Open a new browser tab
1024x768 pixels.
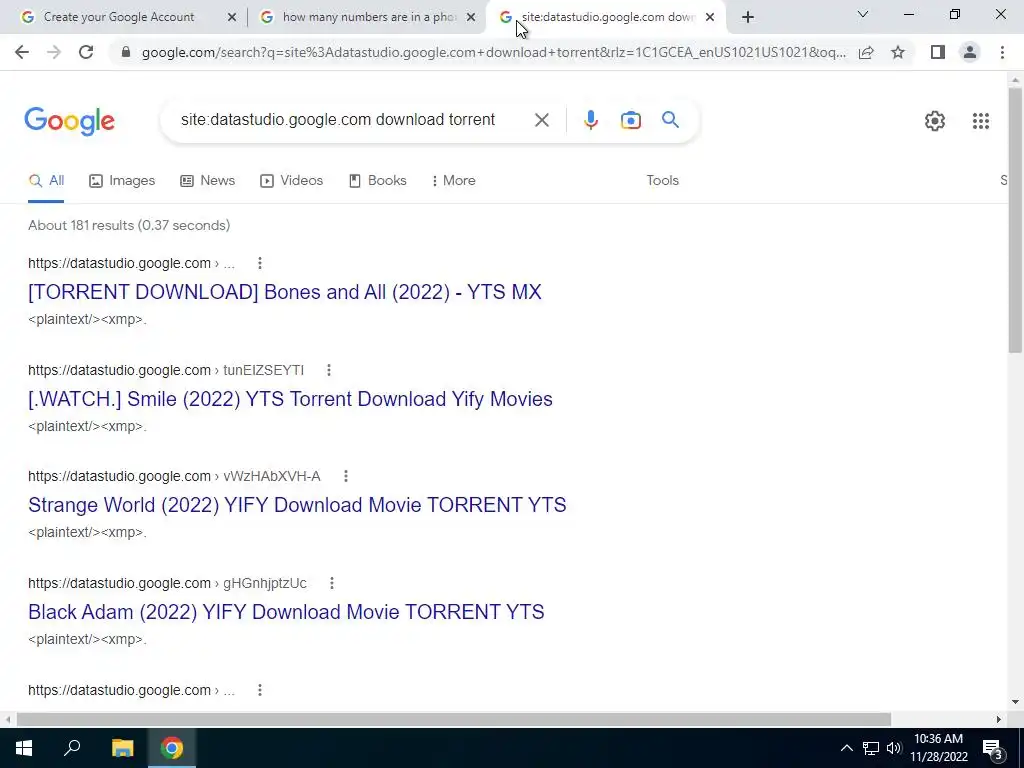(748, 17)
